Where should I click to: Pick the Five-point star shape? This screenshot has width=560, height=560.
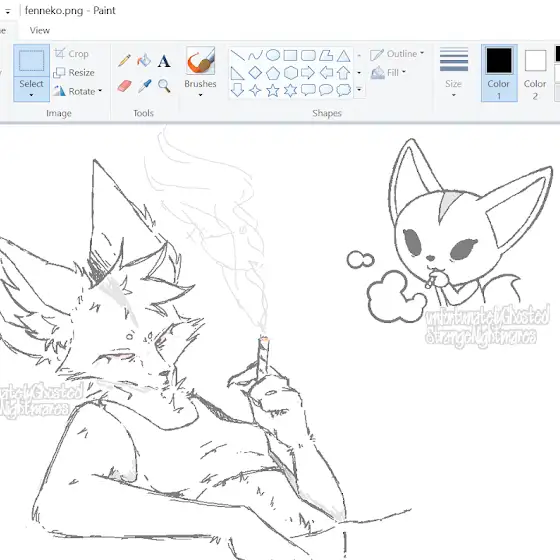273,90
